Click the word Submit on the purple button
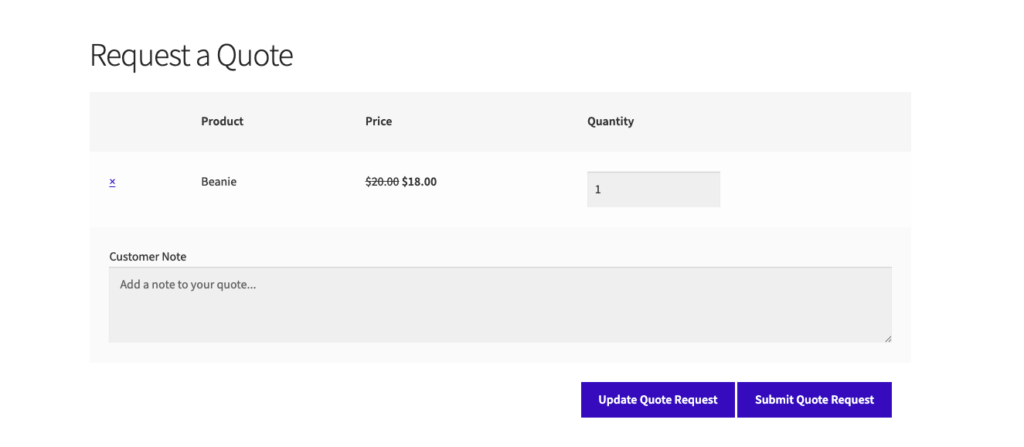Screen dimensions: 1024x447 coord(774,400)
